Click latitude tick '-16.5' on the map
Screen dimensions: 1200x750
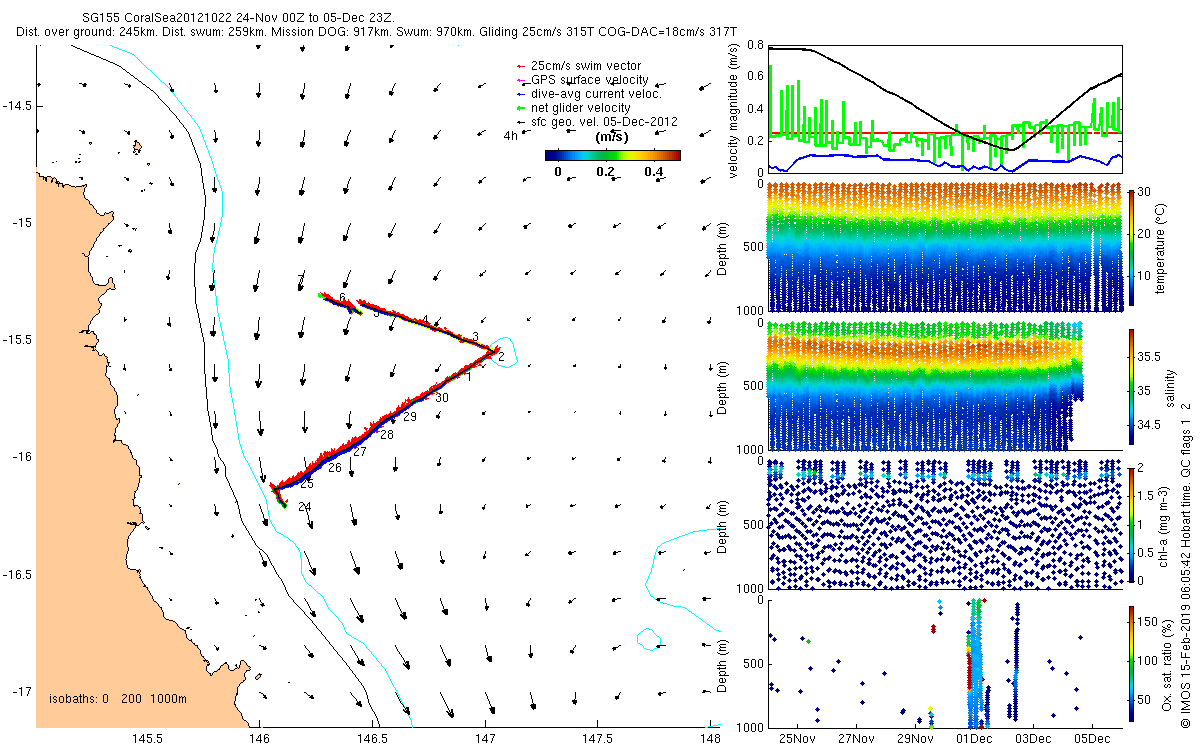(18, 575)
